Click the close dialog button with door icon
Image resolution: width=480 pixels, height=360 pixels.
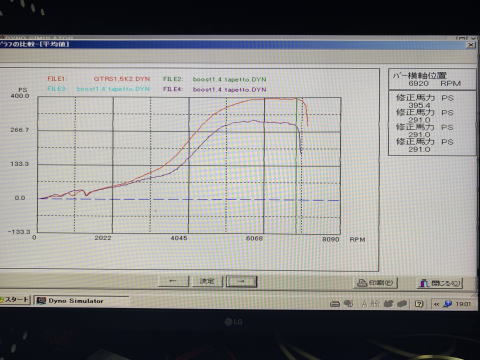pos(440,283)
